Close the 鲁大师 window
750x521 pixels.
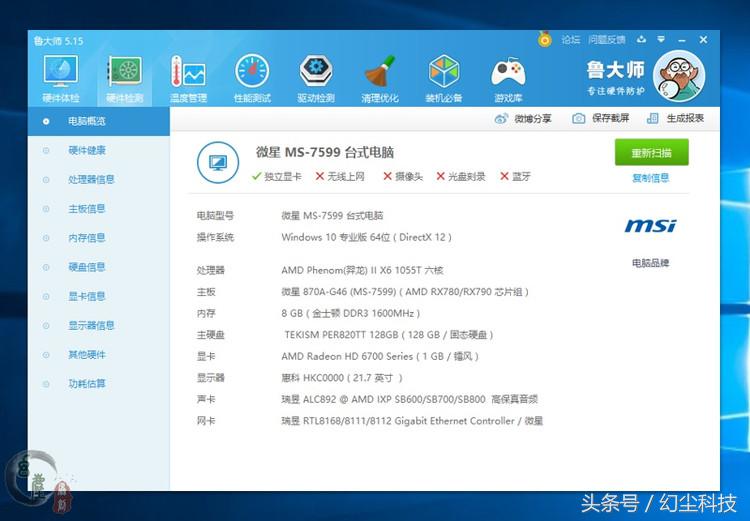tap(703, 40)
